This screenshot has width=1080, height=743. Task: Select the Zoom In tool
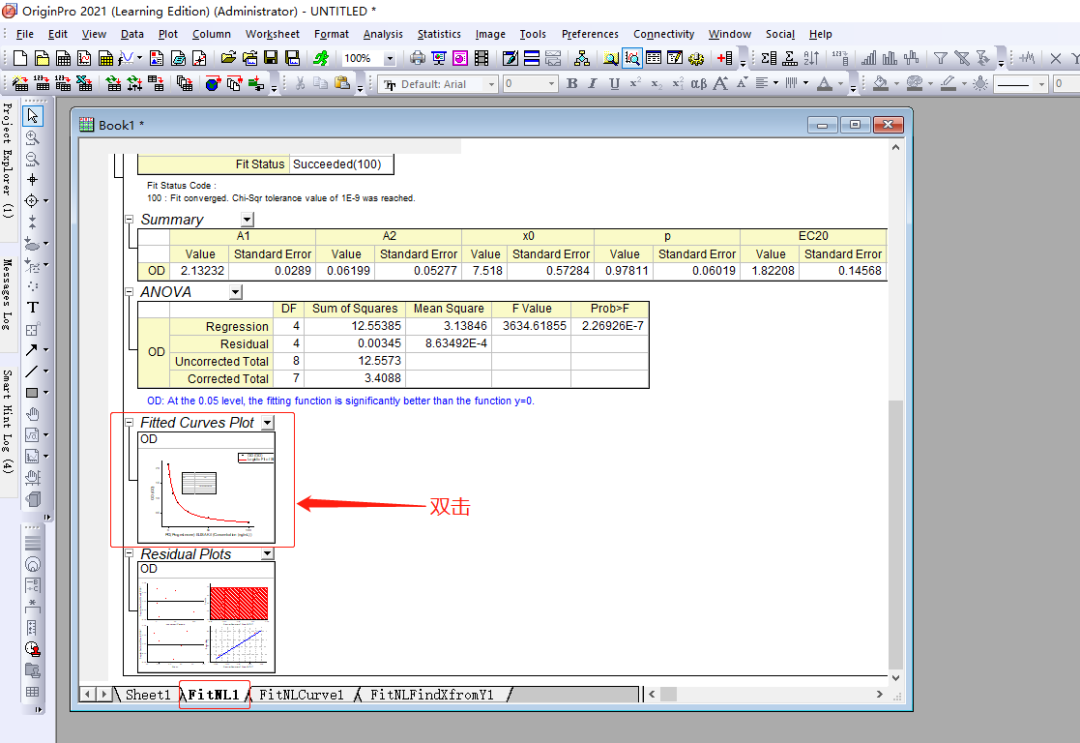(33, 138)
